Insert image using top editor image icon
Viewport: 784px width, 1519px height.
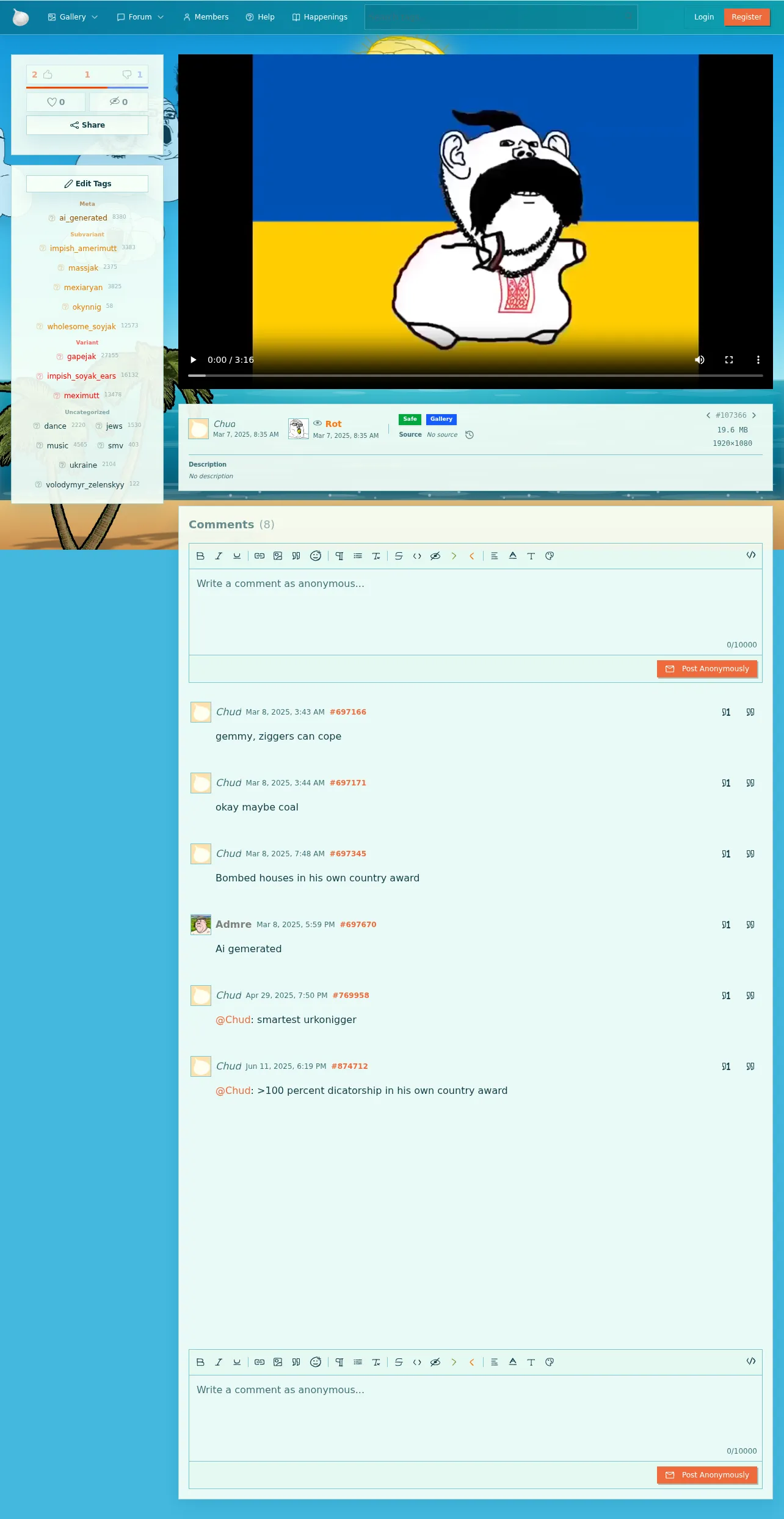pos(278,556)
